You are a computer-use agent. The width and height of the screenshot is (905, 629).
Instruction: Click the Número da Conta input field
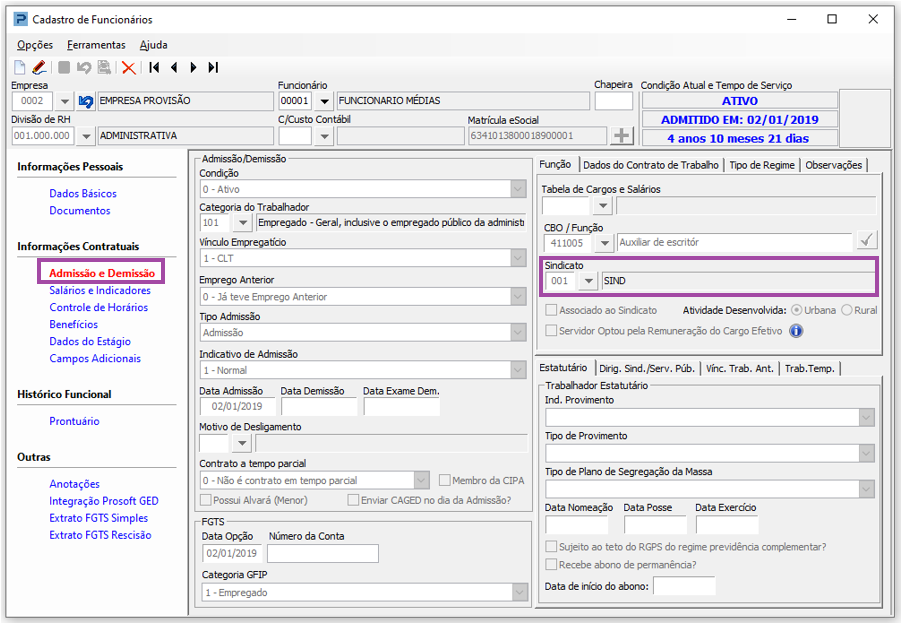tap(323, 553)
